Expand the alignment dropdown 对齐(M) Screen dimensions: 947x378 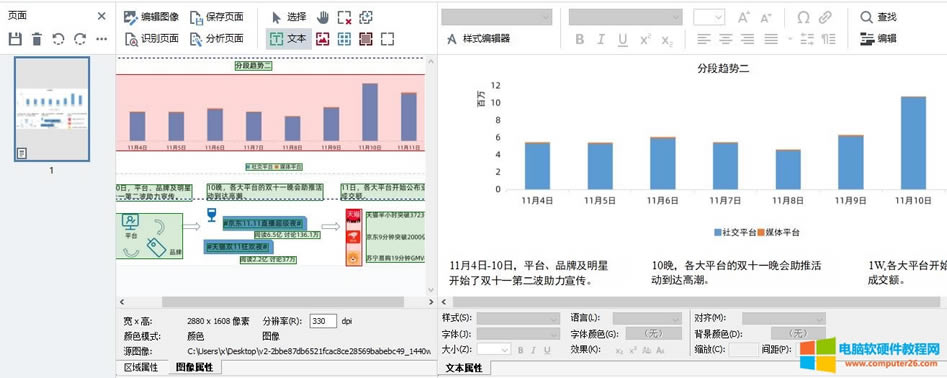(783, 318)
